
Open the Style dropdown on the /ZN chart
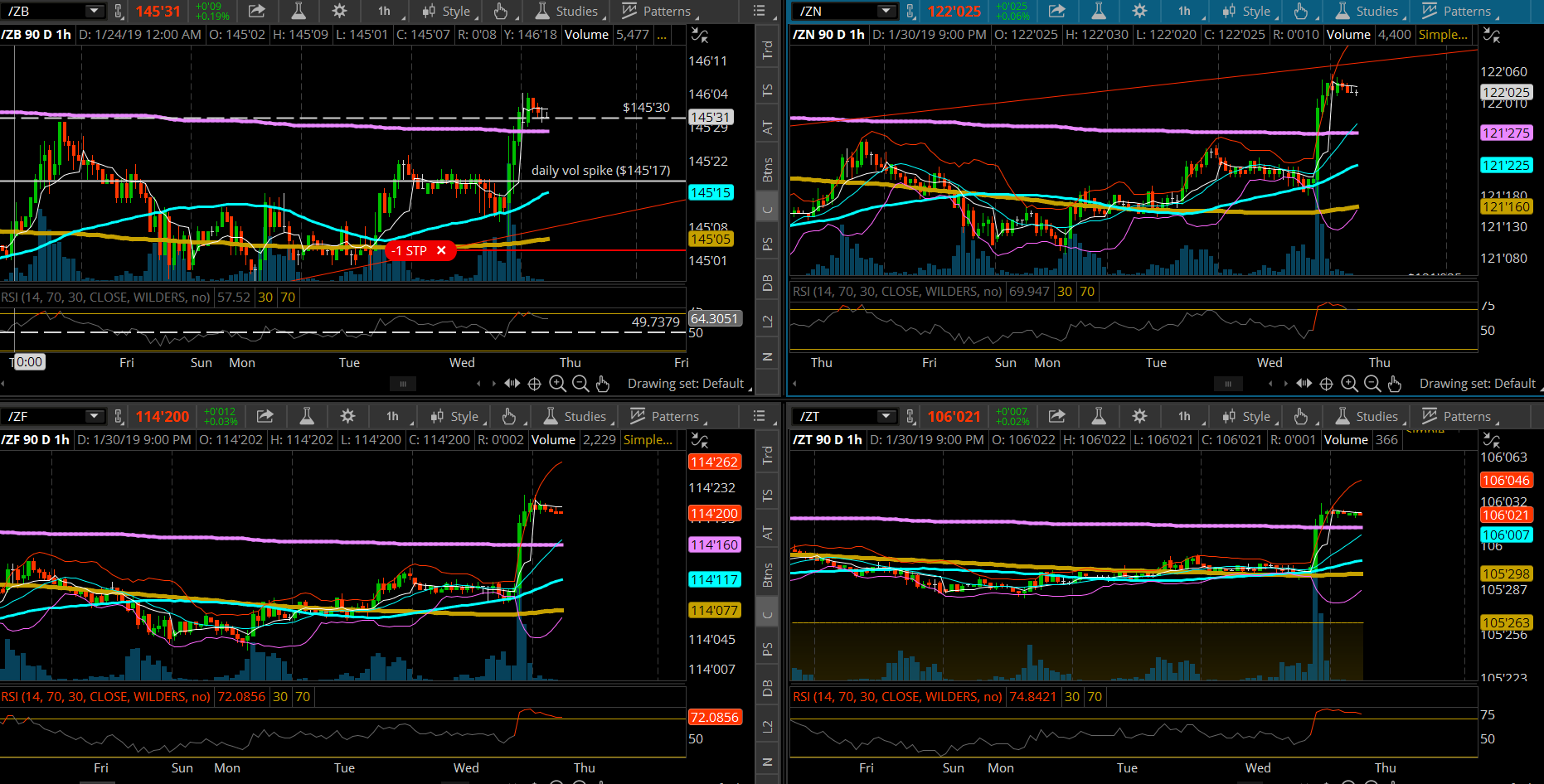[1250, 11]
